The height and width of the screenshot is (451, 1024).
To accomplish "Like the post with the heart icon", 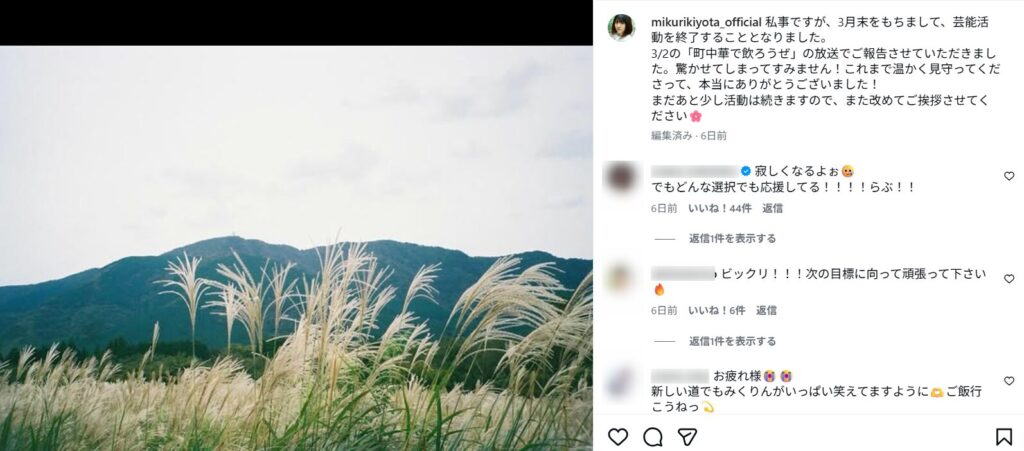I will [x=618, y=437].
